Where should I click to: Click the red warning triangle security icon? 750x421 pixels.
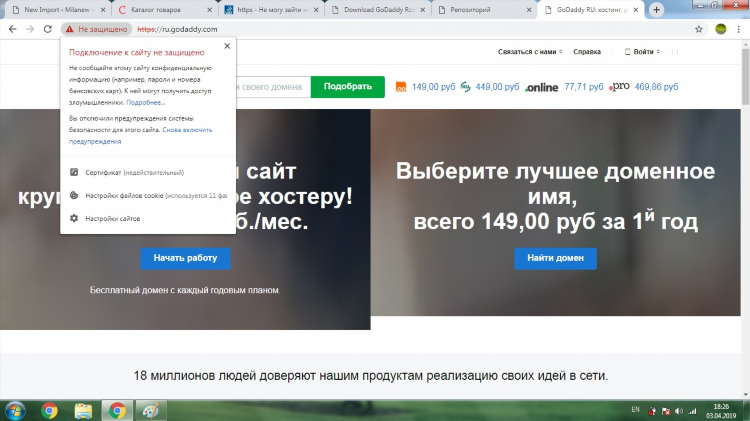point(70,29)
